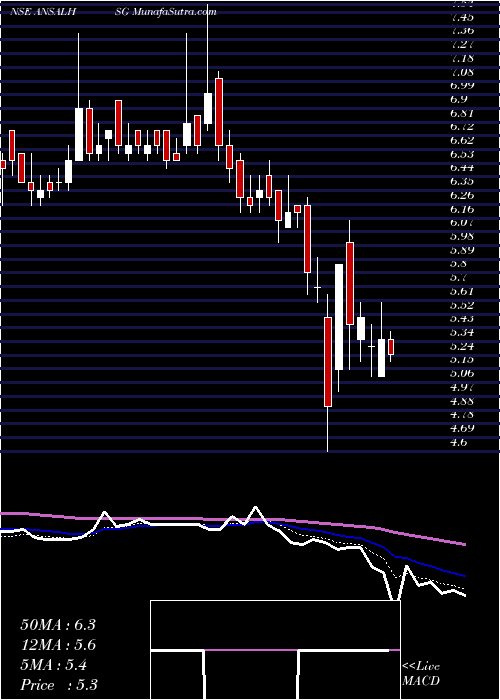Click the 4.69 price axis label

[462, 429]
